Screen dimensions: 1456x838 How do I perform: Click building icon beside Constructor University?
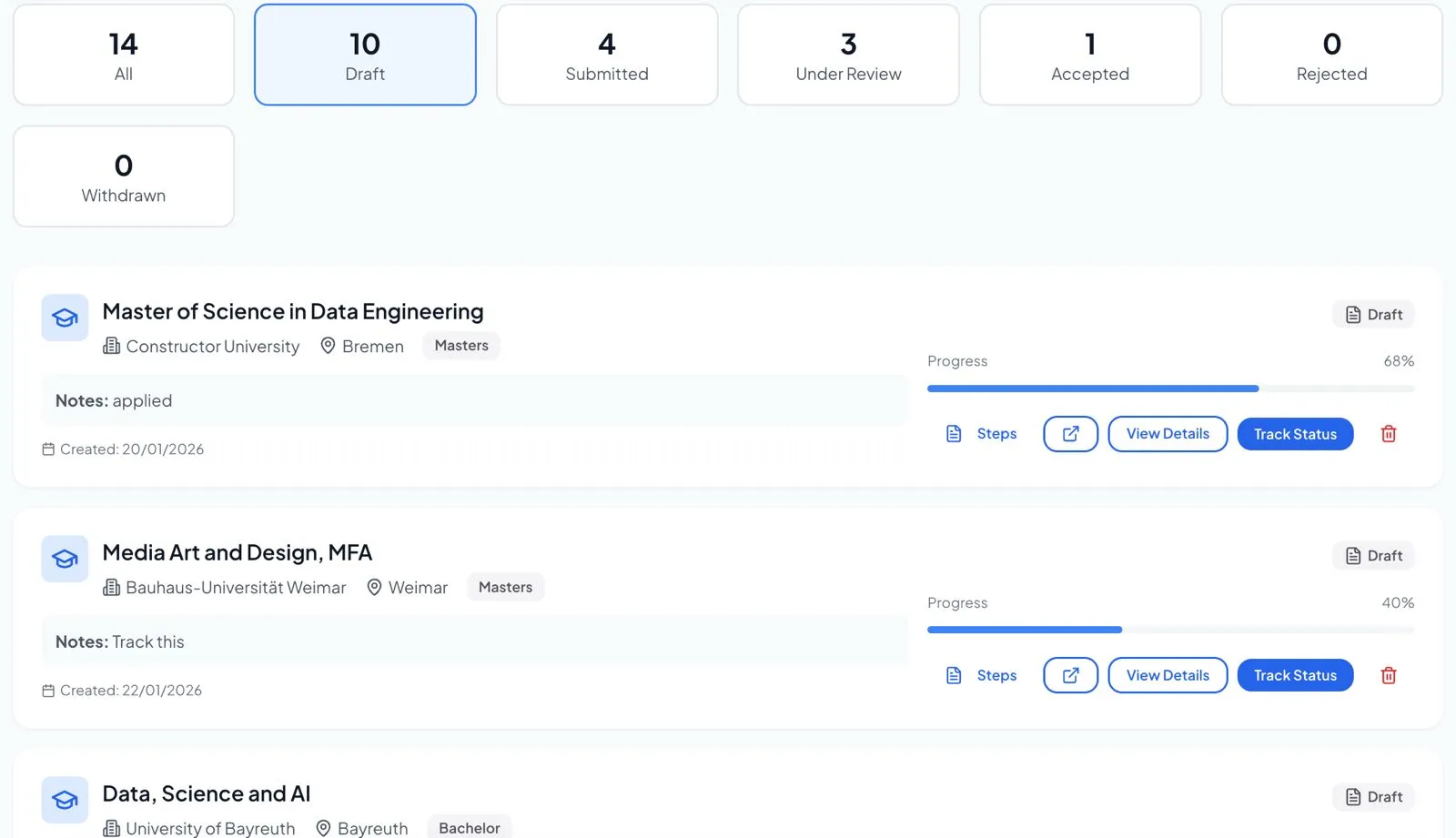pos(111,346)
